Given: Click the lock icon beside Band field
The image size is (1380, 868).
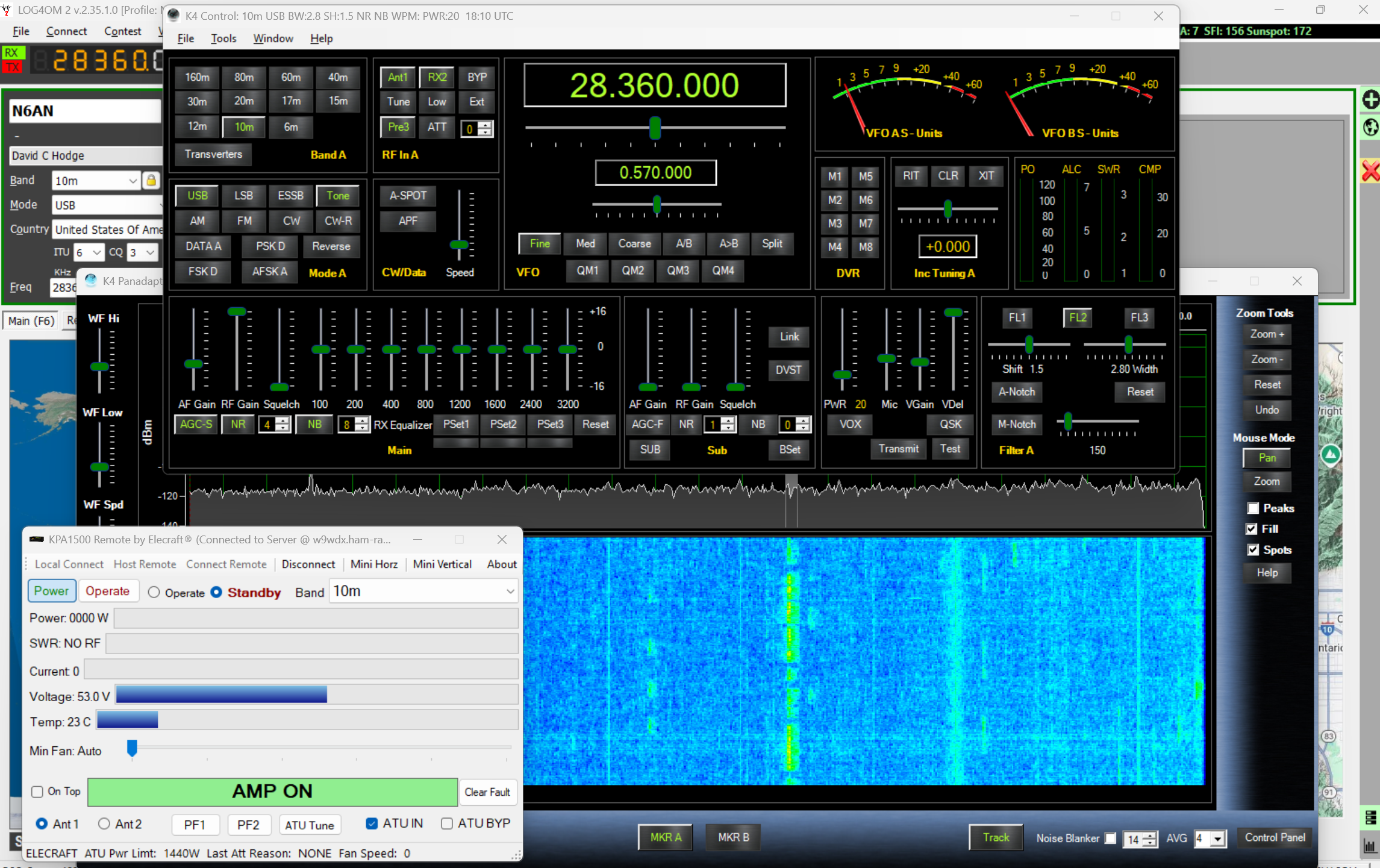Looking at the screenshot, I should (x=151, y=180).
